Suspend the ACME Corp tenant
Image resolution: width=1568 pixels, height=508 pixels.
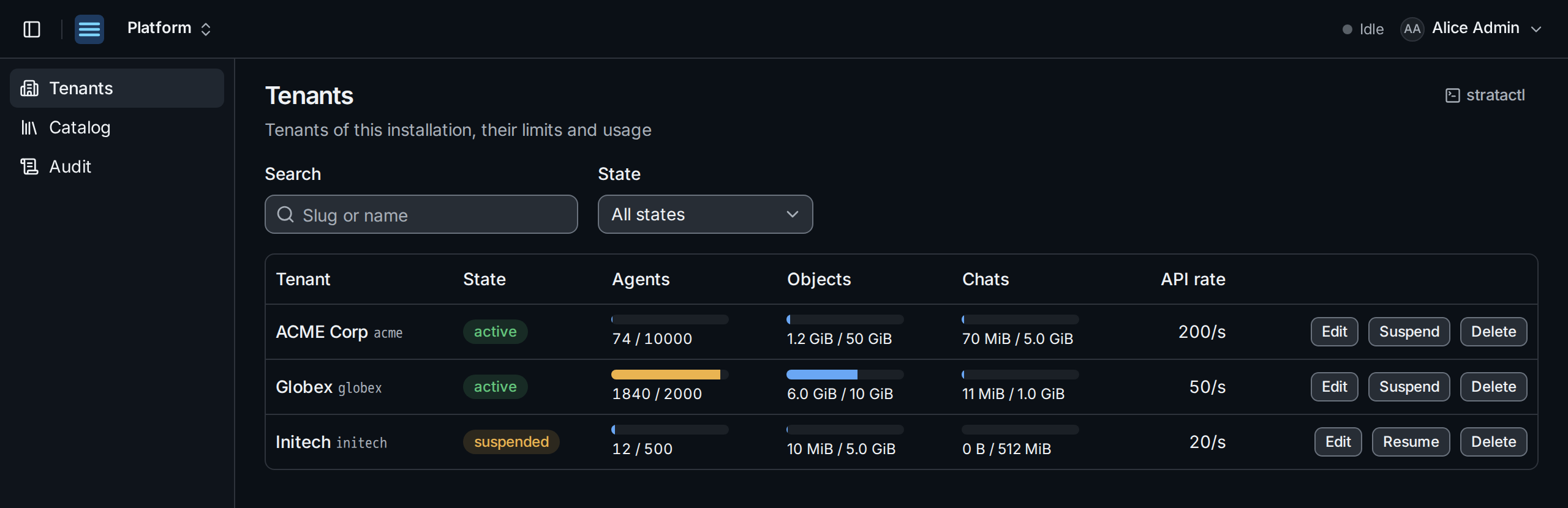(1409, 332)
